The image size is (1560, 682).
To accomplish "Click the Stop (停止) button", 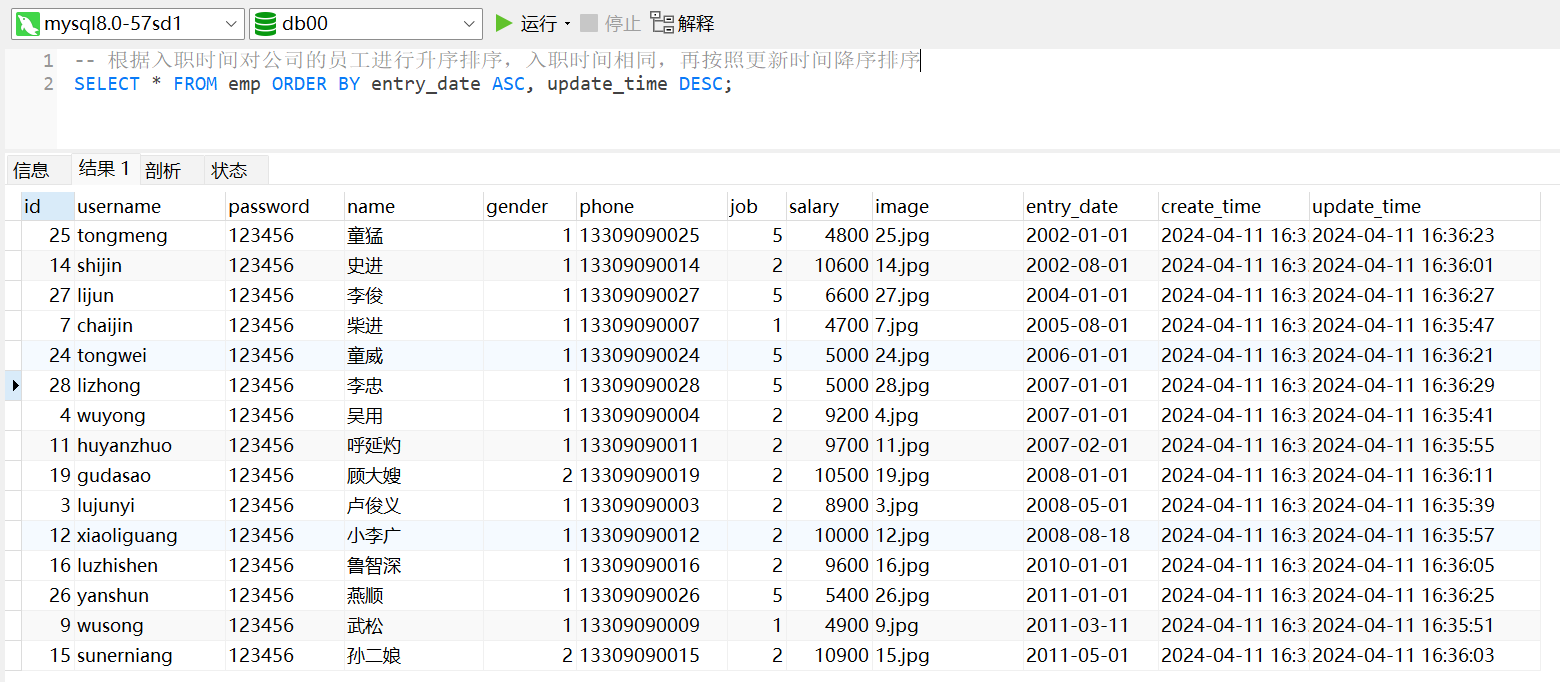I will click(611, 23).
